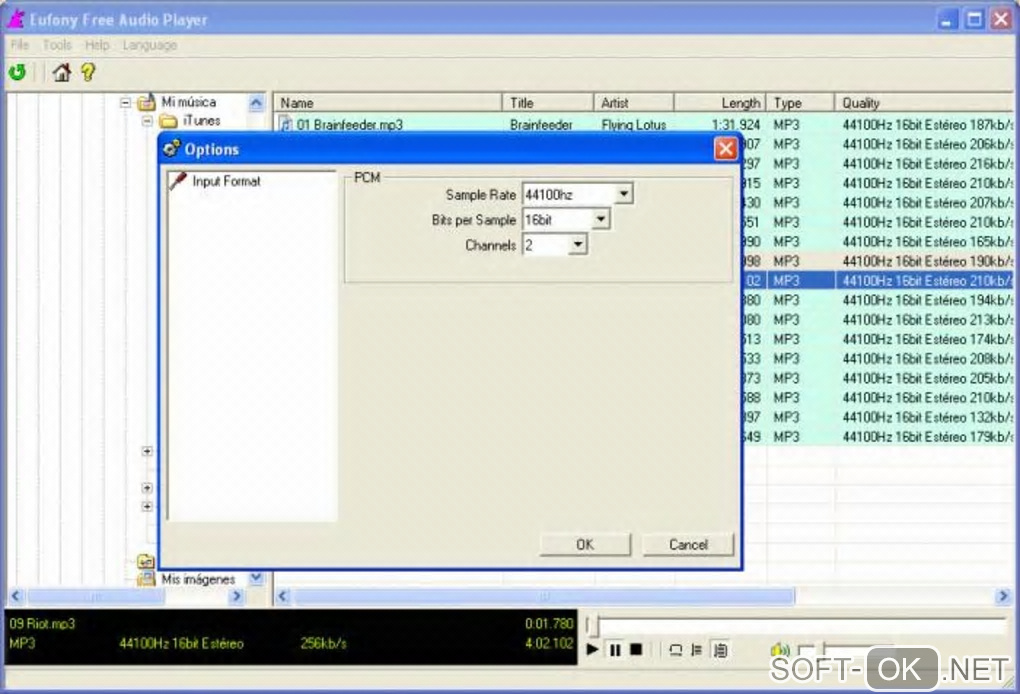Click the Mis imágenes folder icon
Viewport: 1020px width, 694px height.
(146, 578)
